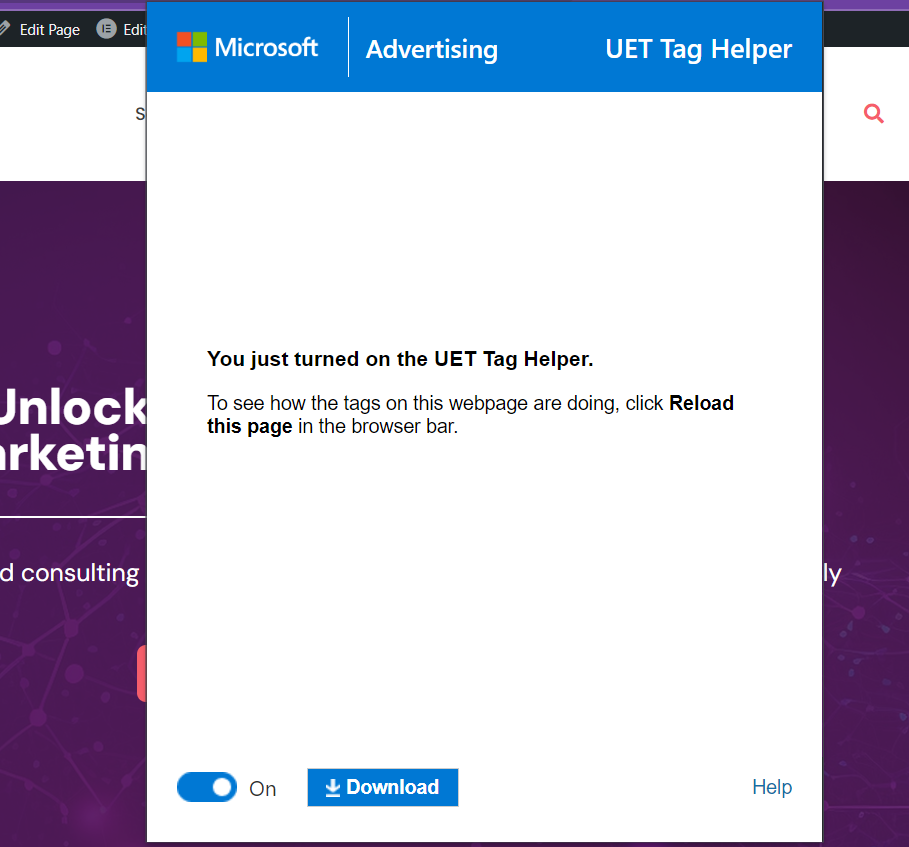Open the Help link

click(x=772, y=787)
